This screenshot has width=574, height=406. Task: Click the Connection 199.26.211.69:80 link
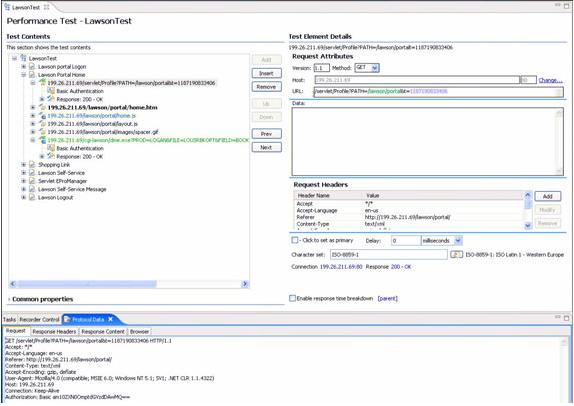pos(341,267)
